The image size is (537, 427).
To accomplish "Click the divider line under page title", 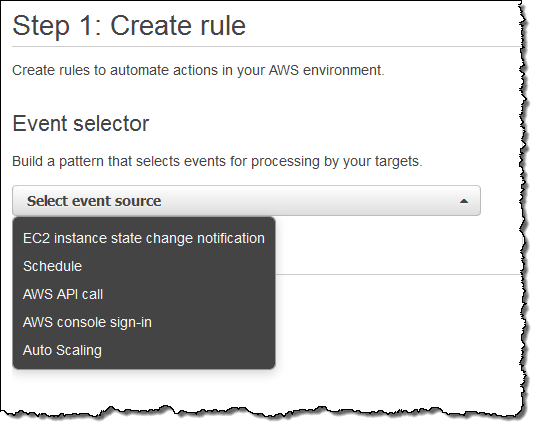I will click(x=265, y=46).
